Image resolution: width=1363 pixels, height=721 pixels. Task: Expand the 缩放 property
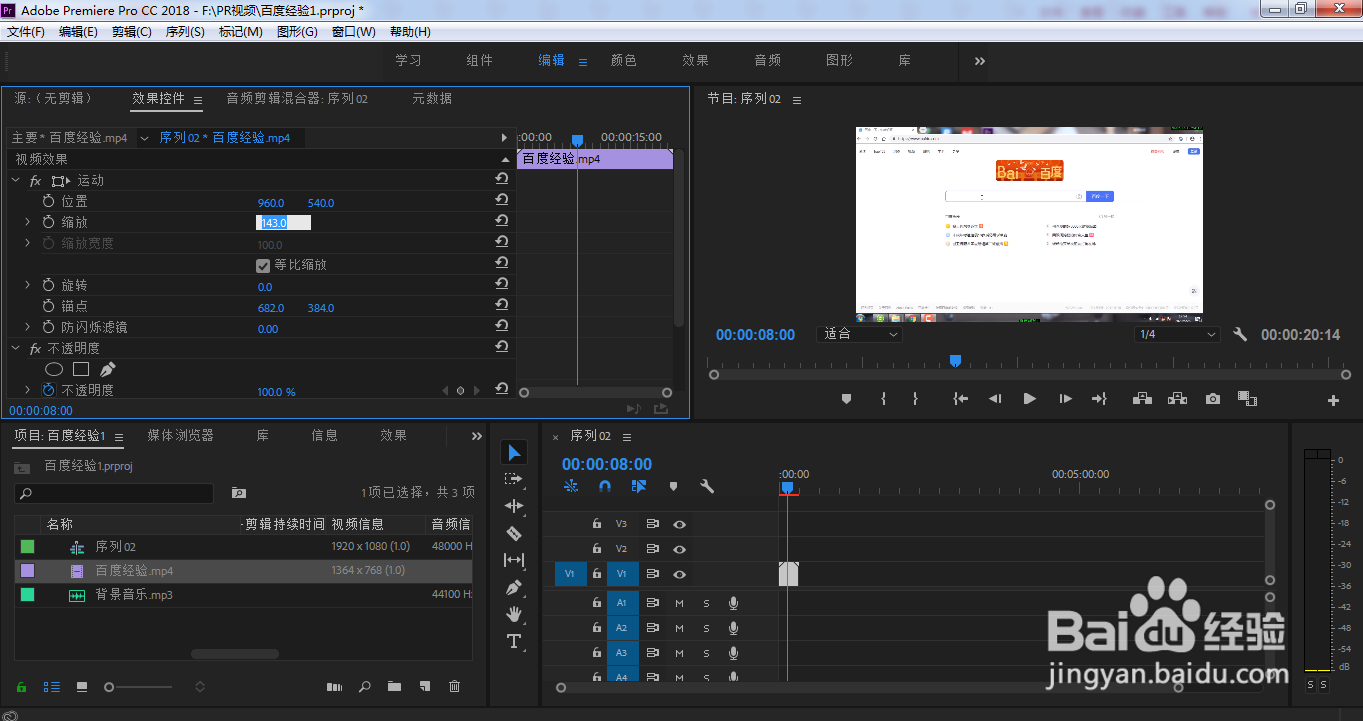click(28, 222)
